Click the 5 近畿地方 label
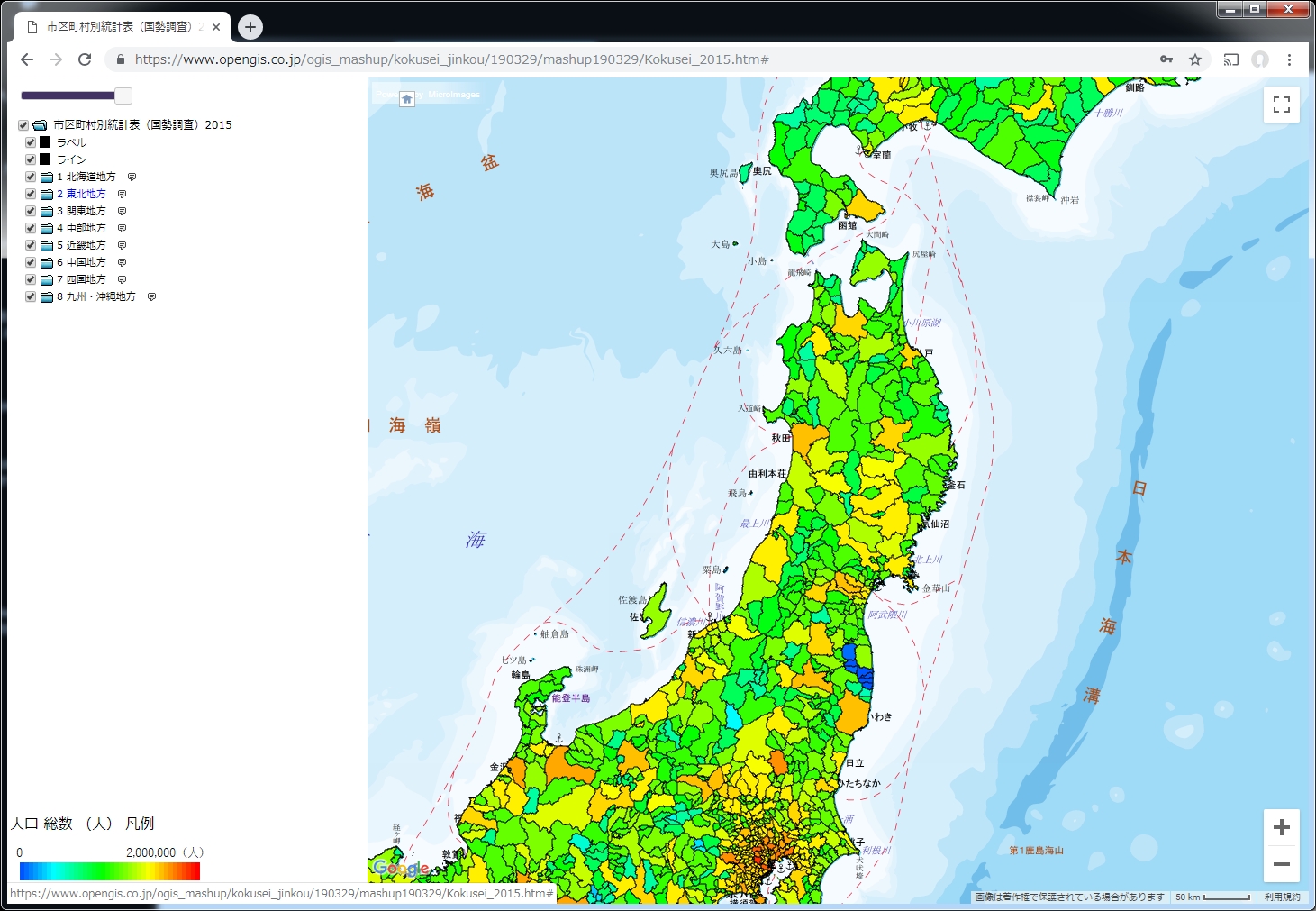 tap(81, 245)
